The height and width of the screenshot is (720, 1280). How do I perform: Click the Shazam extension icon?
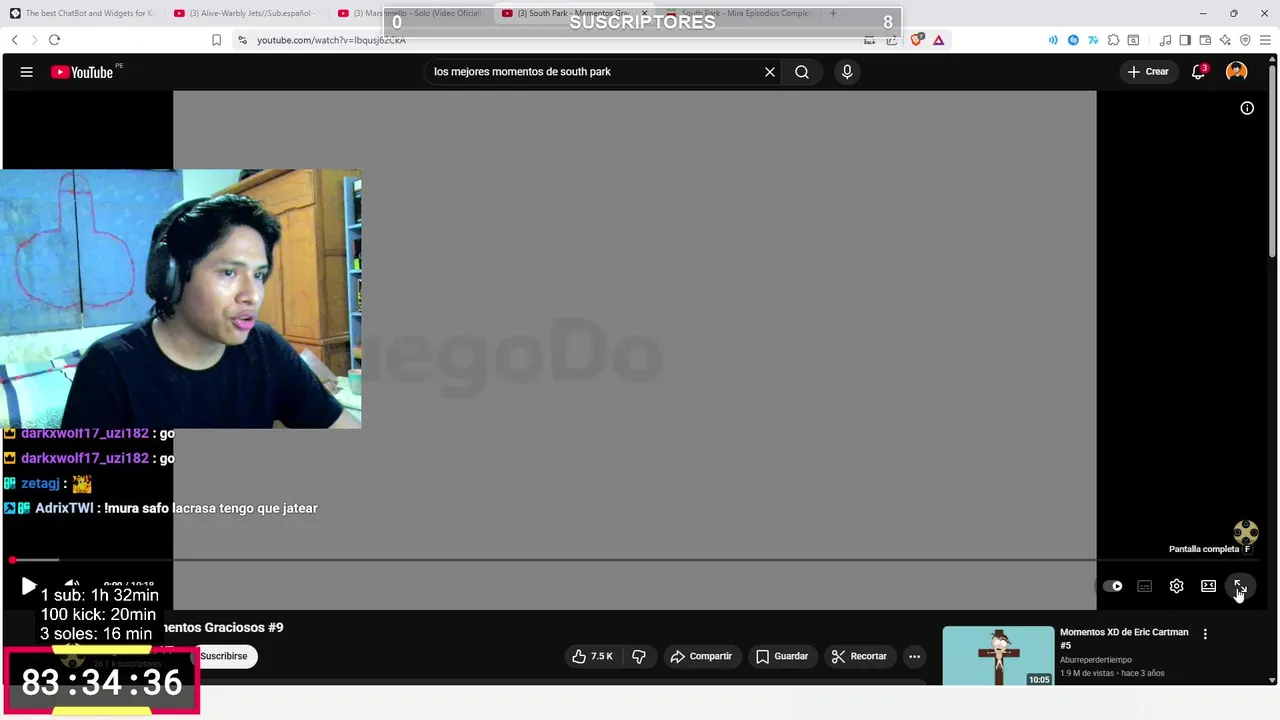tap(1073, 40)
